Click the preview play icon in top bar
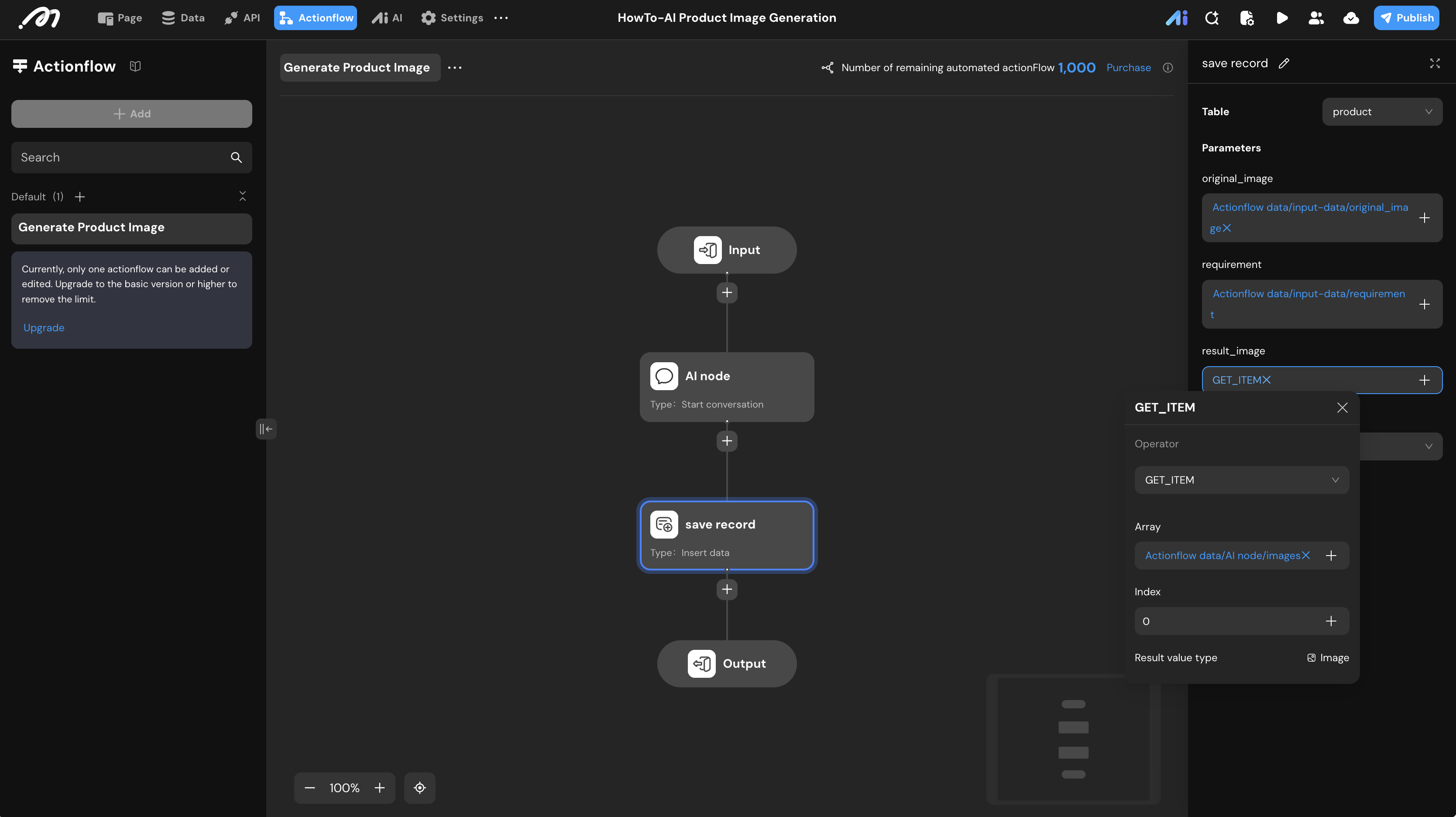 (x=1281, y=18)
